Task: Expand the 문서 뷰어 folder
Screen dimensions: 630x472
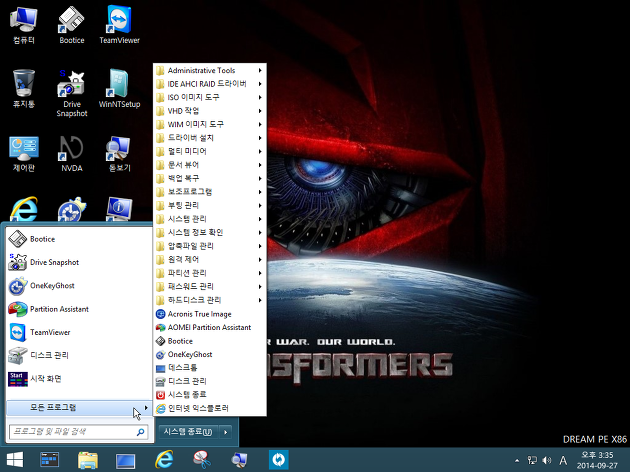Action: click(x=210, y=165)
